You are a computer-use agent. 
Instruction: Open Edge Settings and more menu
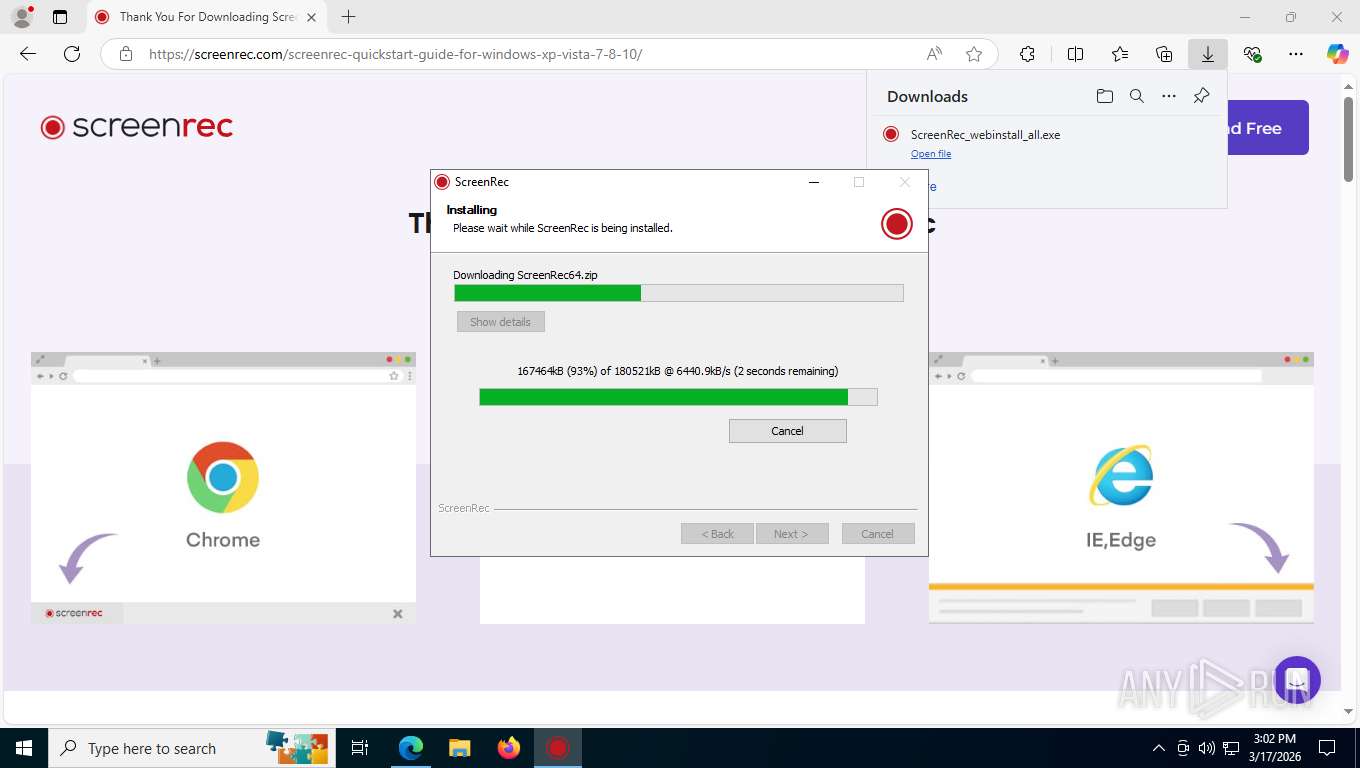pyautogui.click(x=1296, y=54)
